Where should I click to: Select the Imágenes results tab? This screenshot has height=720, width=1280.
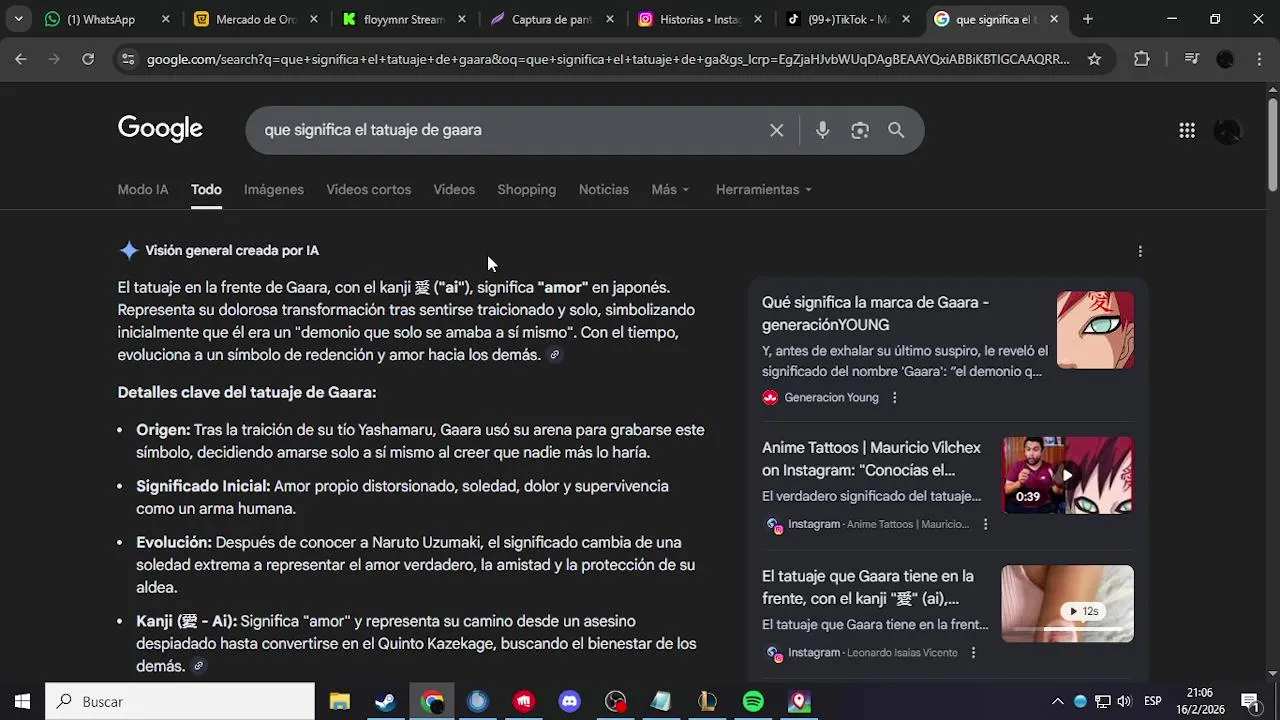tap(274, 190)
